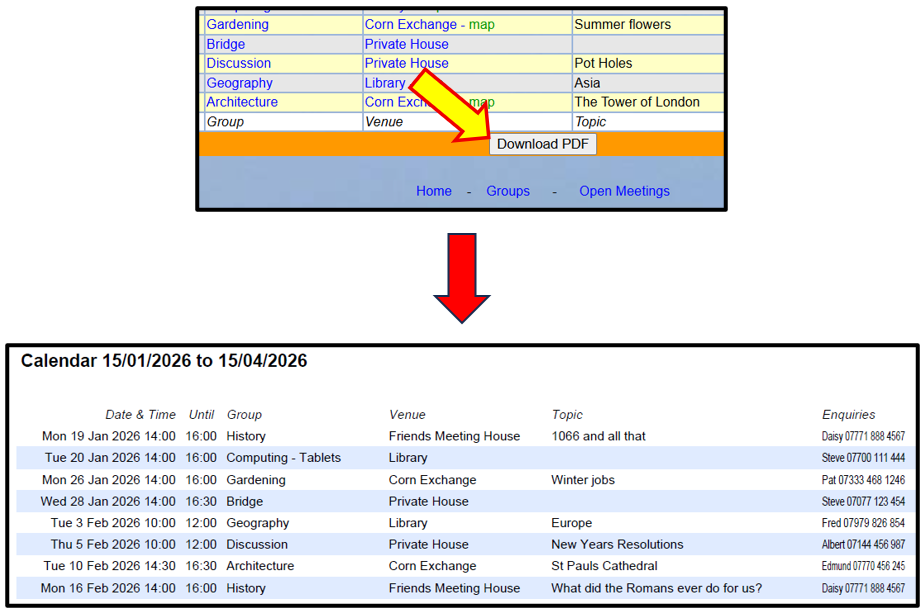This screenshot has height=612, width=923.
Task: Click 'St Pauls Cathedral' topic
Action: pos(604,566)
